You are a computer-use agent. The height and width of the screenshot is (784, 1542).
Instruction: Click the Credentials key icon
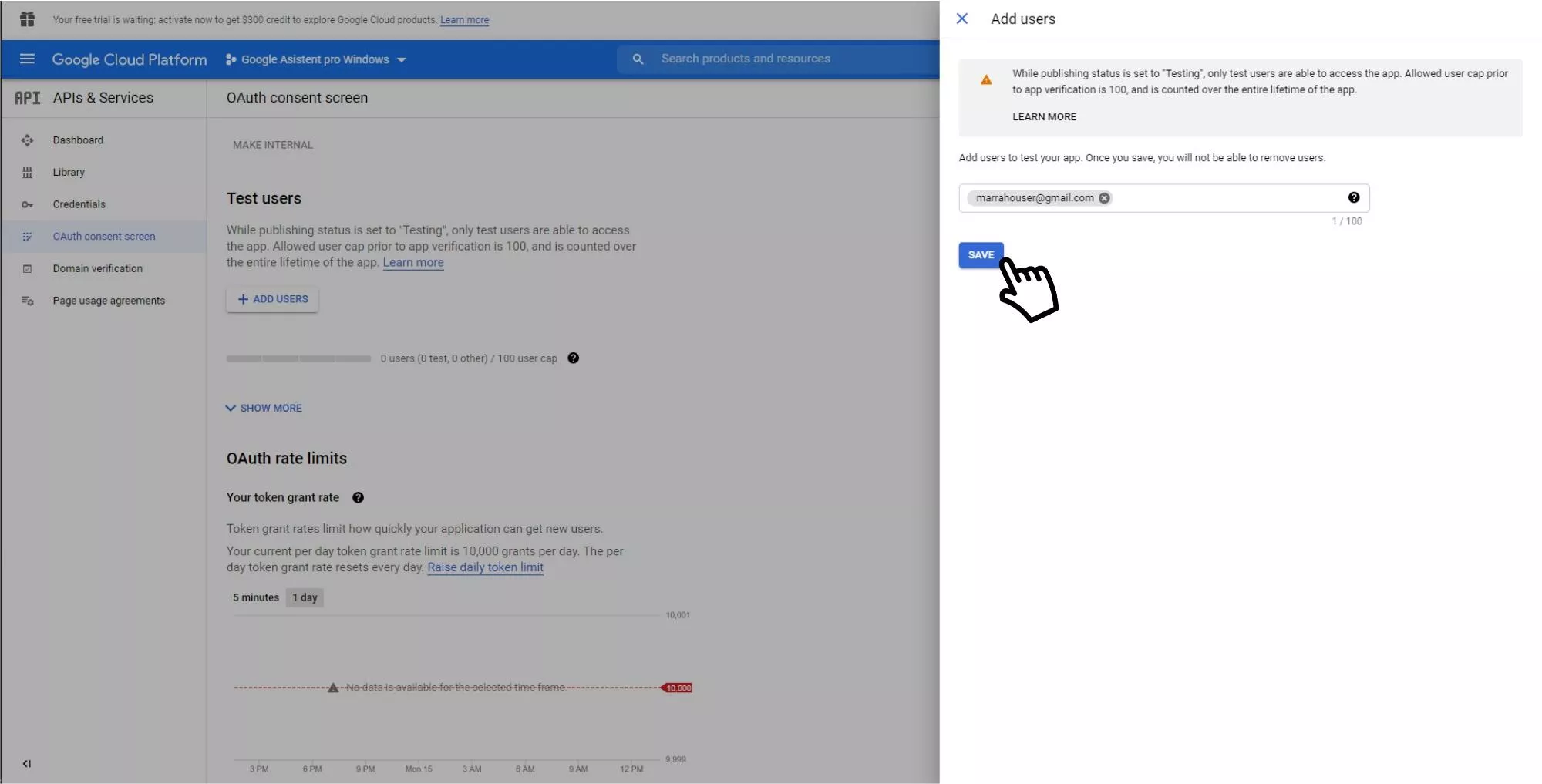(x=27, y=204)
